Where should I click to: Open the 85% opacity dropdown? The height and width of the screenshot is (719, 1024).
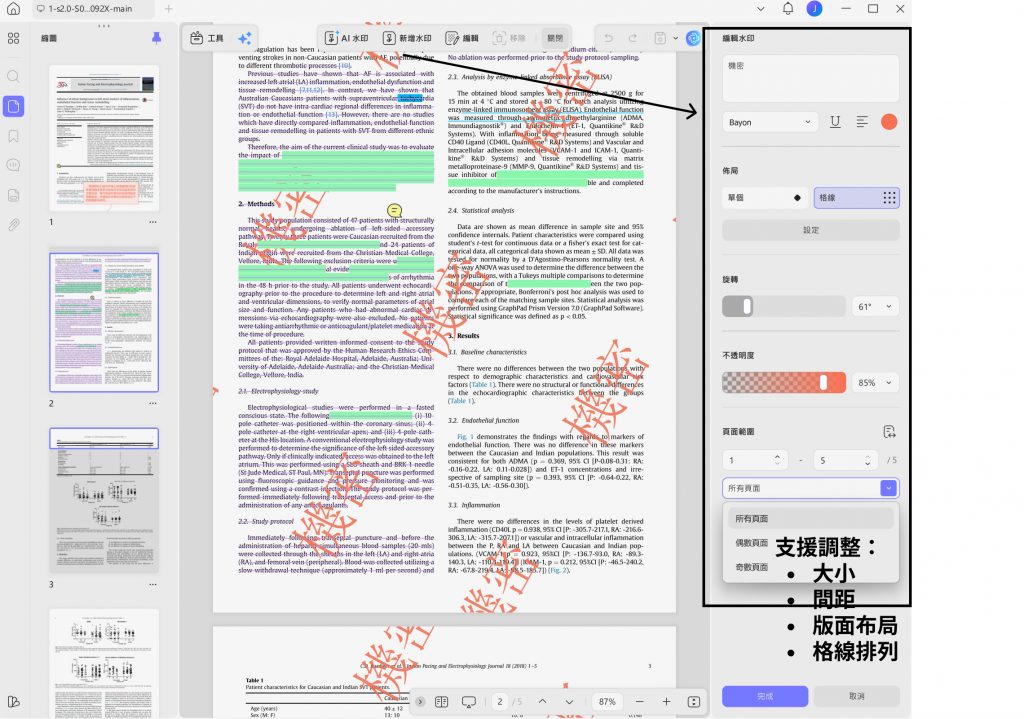point(875,383)
